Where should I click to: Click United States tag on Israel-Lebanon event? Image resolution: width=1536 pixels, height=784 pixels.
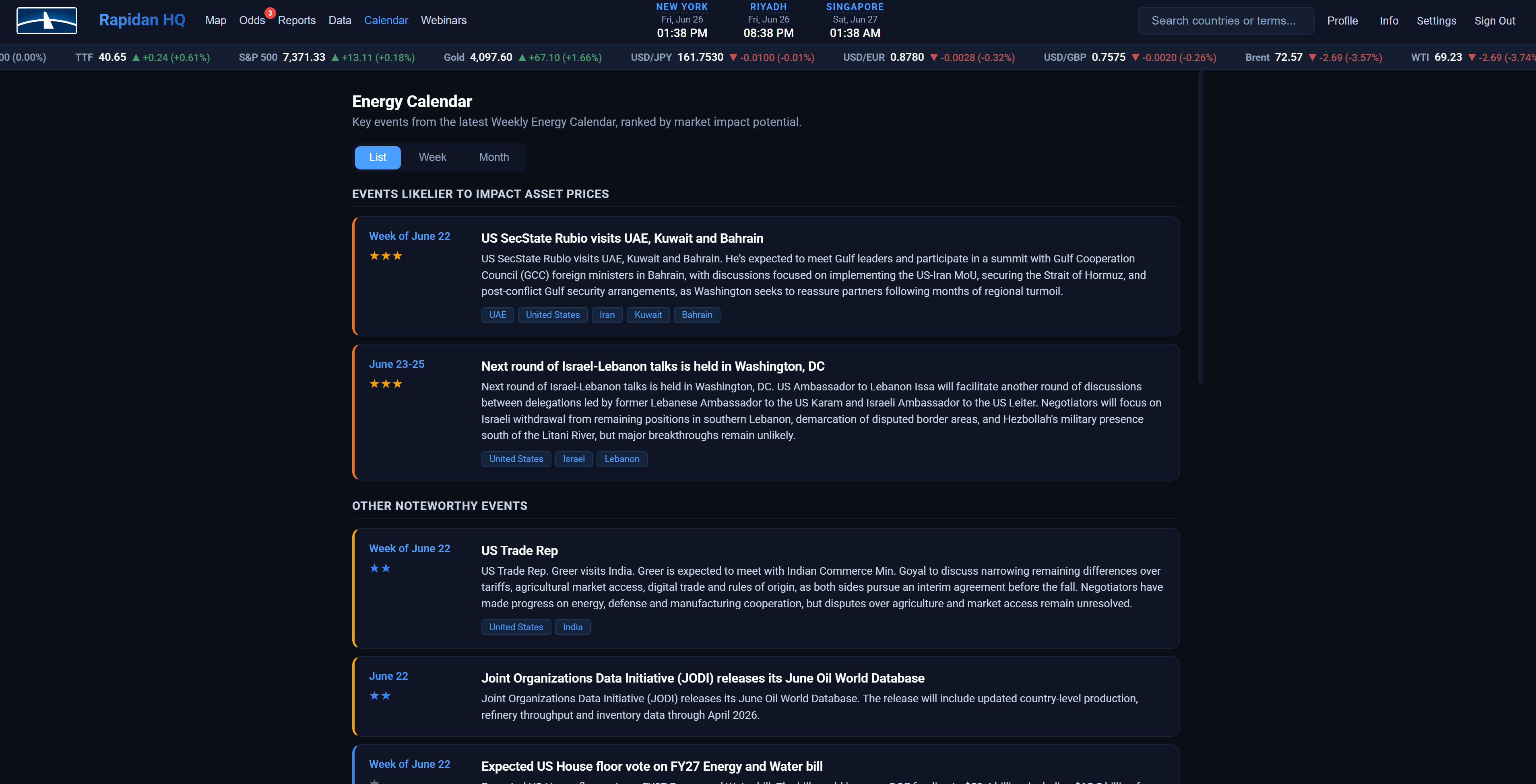point(516,459)
